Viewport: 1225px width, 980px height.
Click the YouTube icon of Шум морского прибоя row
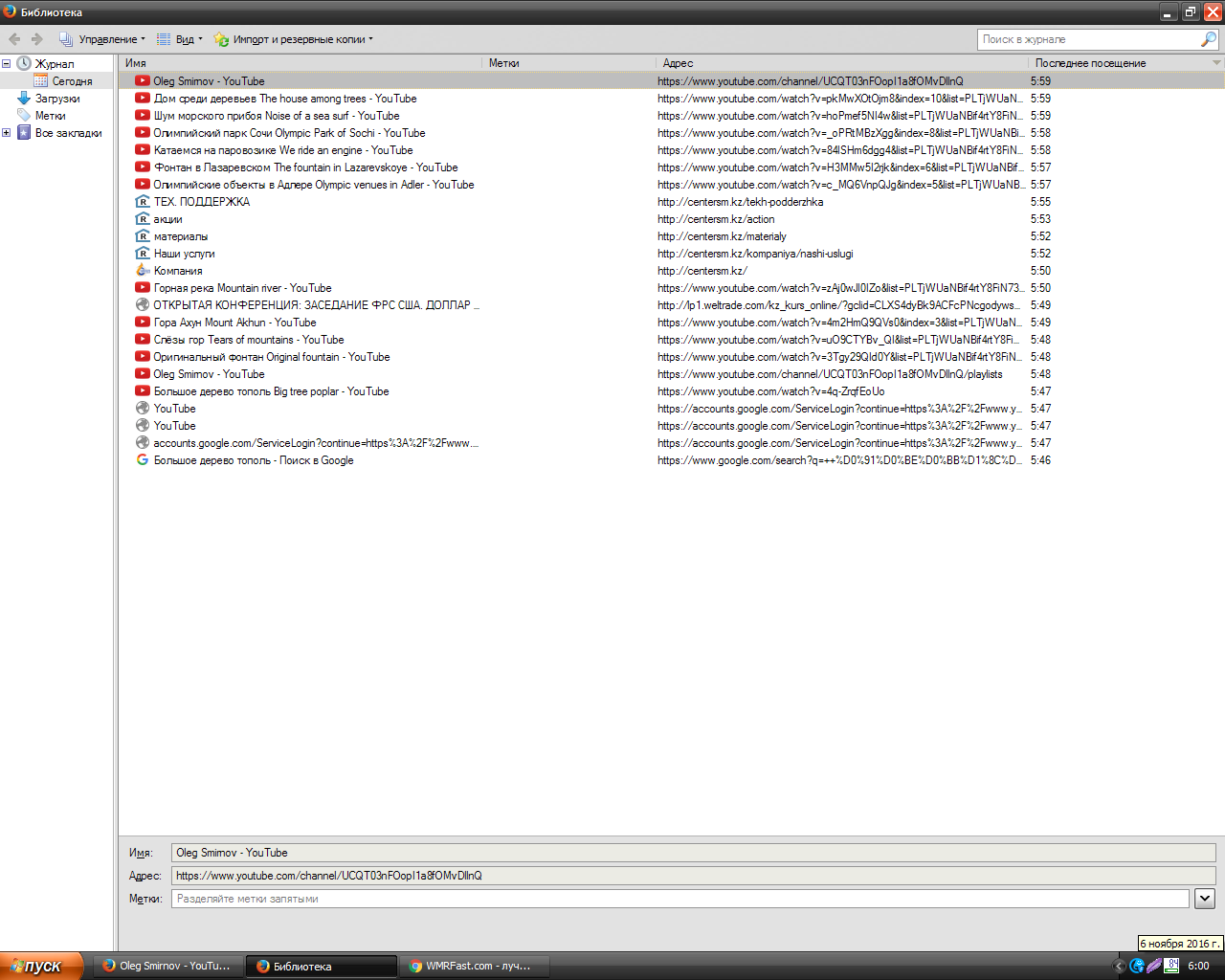tap(143, 116)
